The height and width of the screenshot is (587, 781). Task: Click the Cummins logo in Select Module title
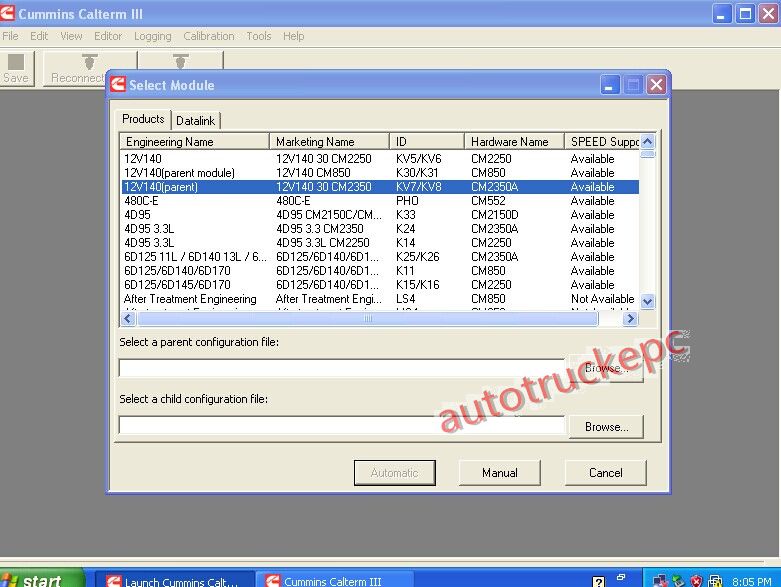118,85
